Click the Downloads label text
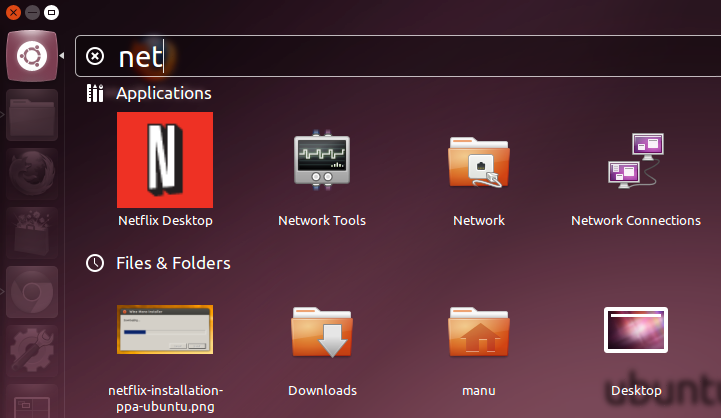This screenshot has width=721, height=418. tap(322, 390)
